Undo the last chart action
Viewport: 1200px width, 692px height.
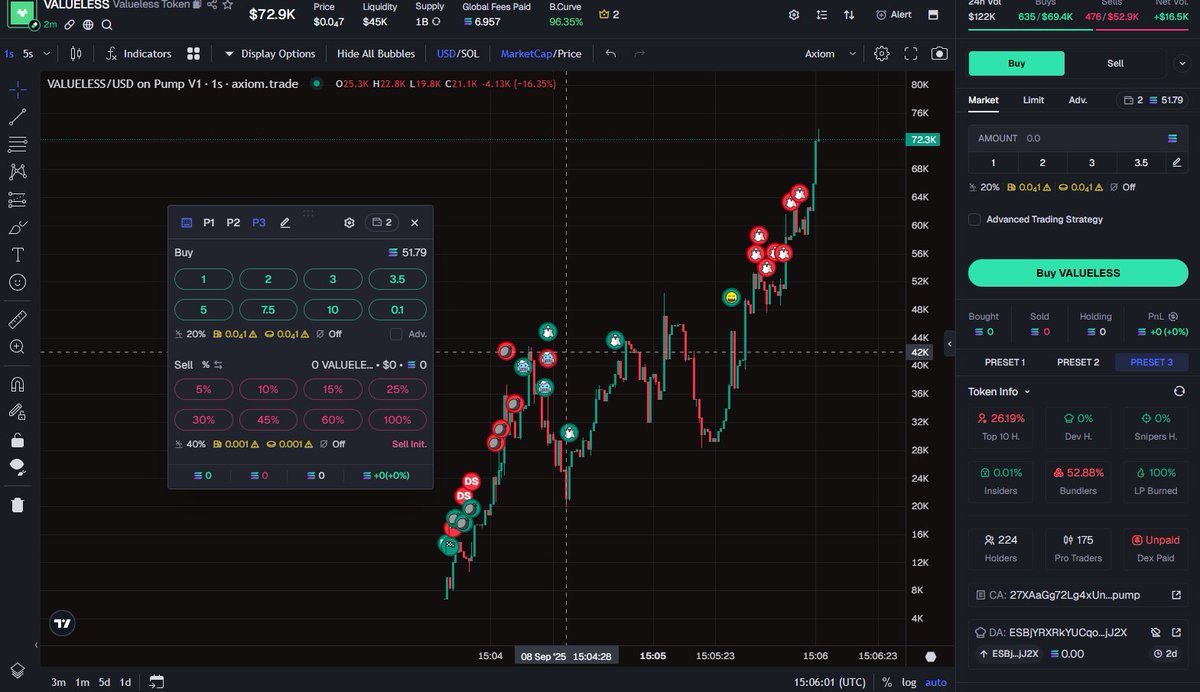(x=611, y=54)
